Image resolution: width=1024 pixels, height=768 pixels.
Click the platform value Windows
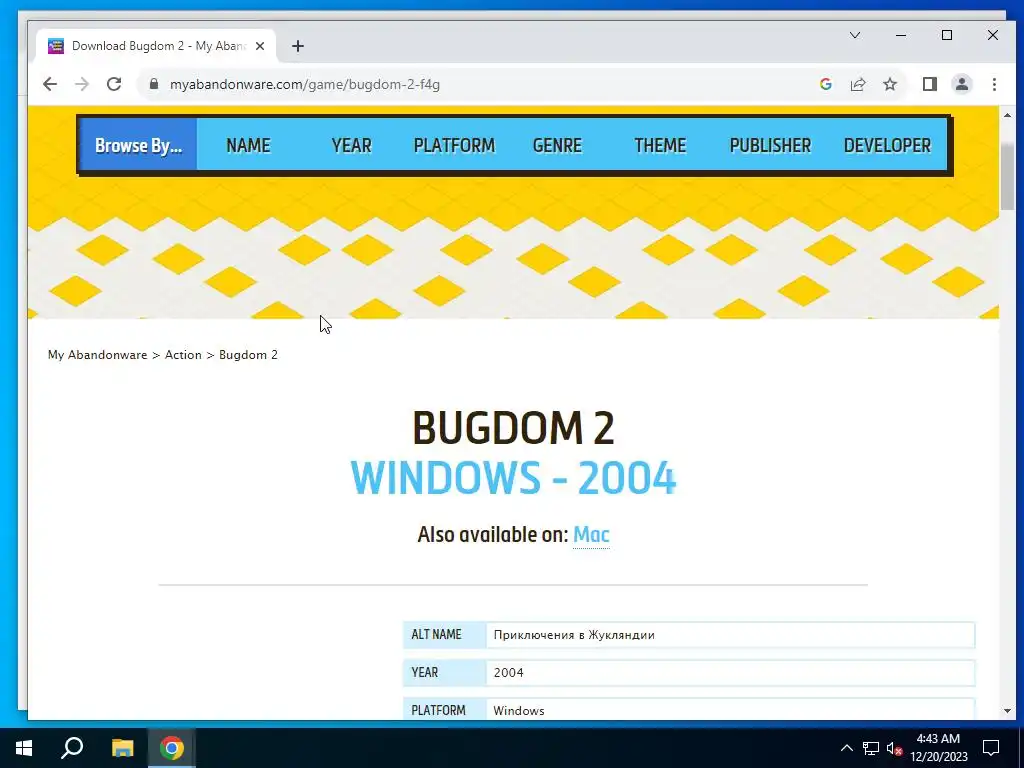pyautogui.click(x=519, y=711)
